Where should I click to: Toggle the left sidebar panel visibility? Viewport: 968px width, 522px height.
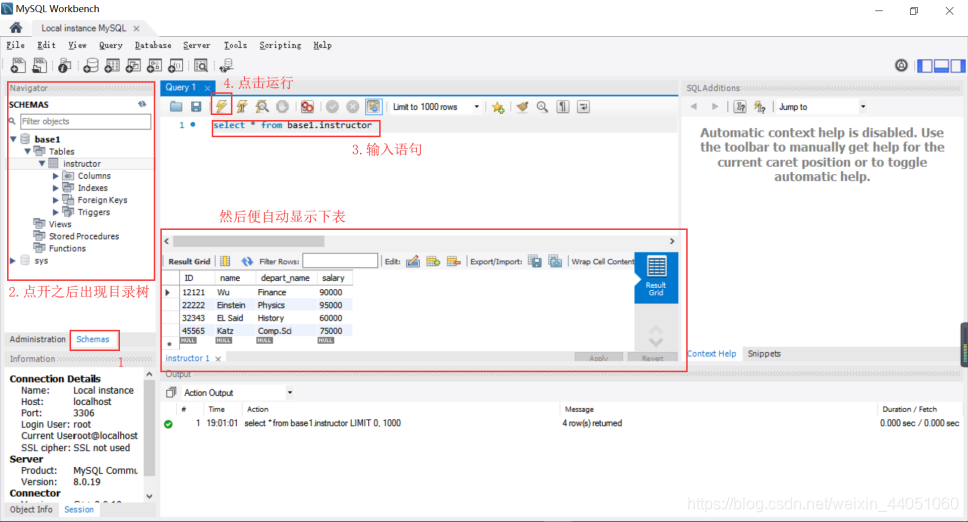925,65
